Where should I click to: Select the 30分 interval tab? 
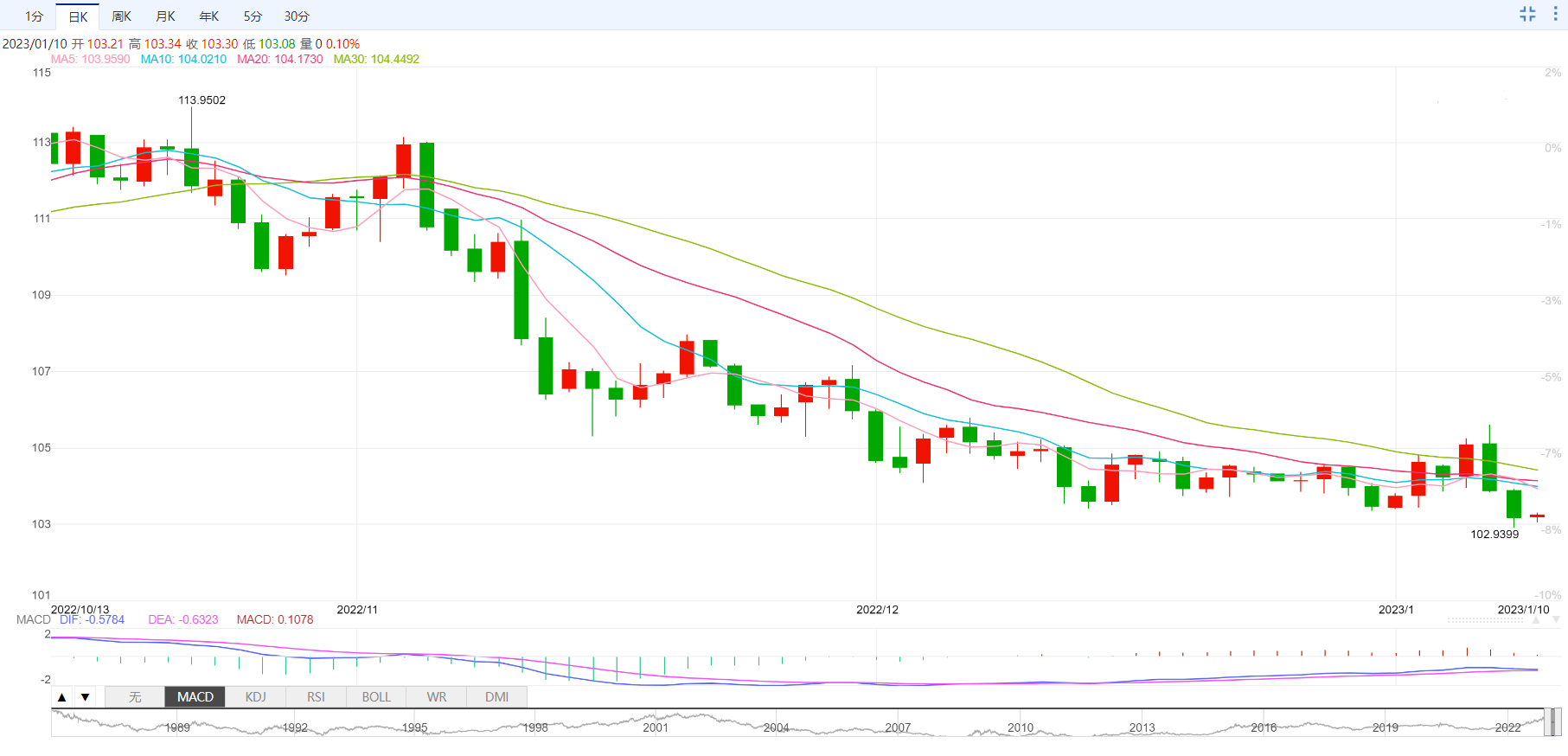[297, 16]
